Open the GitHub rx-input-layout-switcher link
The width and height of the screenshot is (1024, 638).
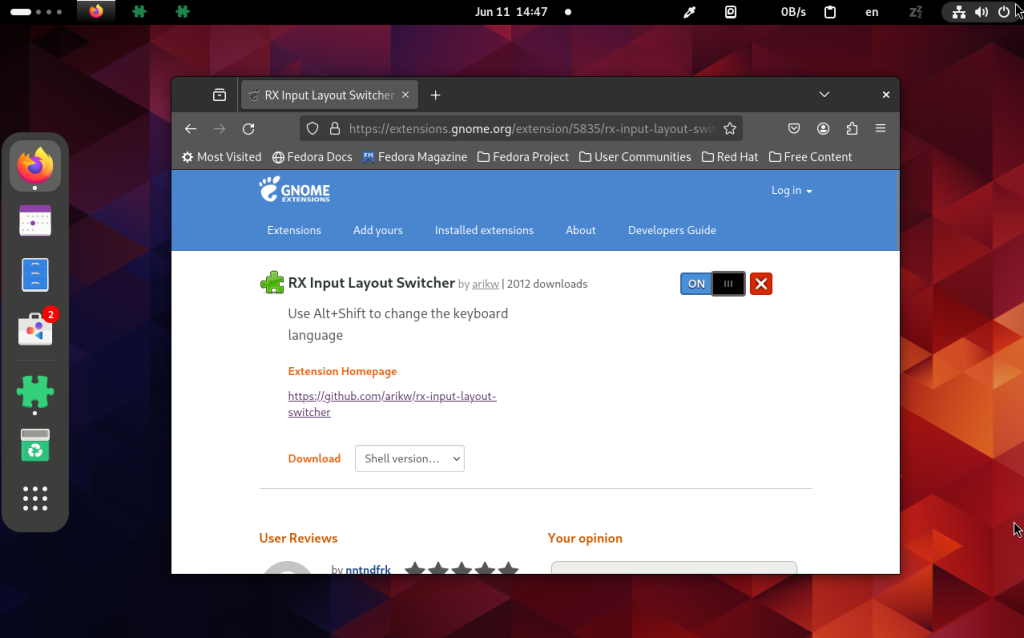pyautogui.click(x=392, y=404)
